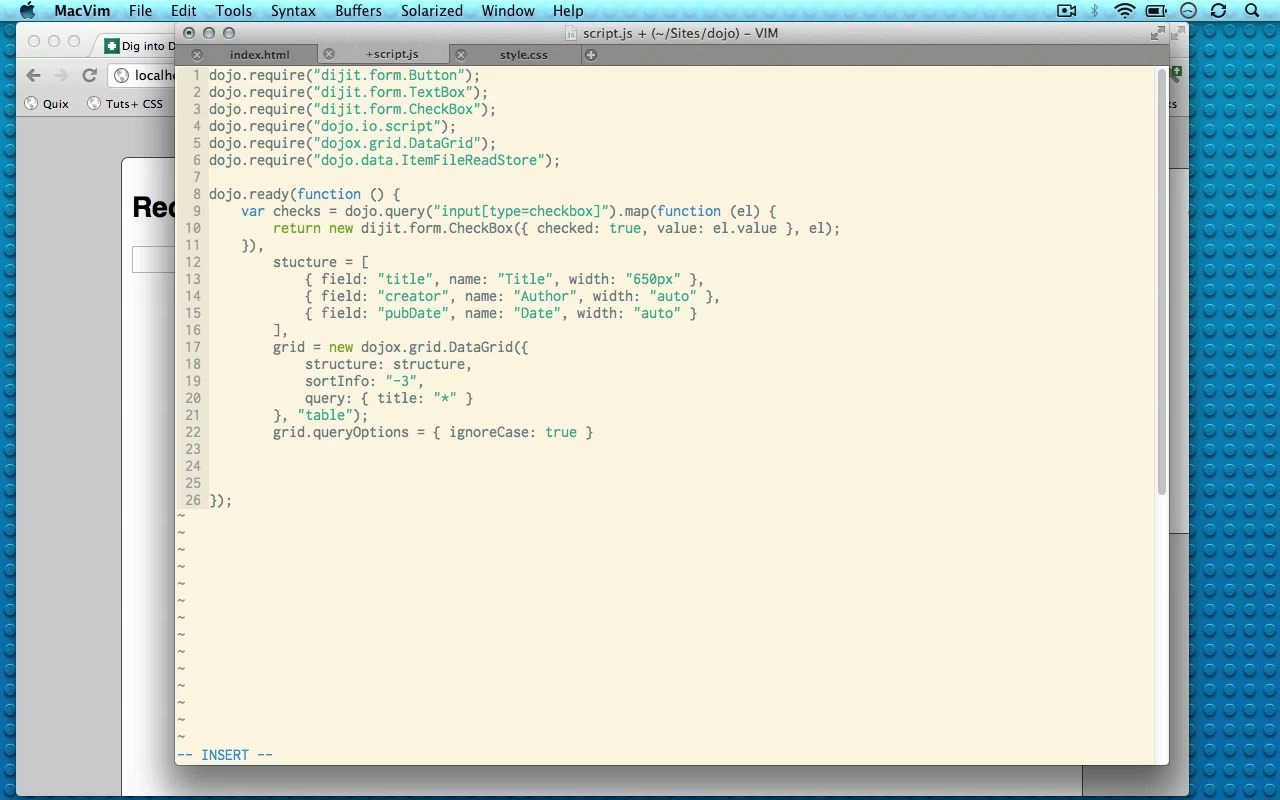Image resolution: width=1280 pixels, height=800 pixels.
Task: Click the 'structure: structure,' line
Action: 388,364
